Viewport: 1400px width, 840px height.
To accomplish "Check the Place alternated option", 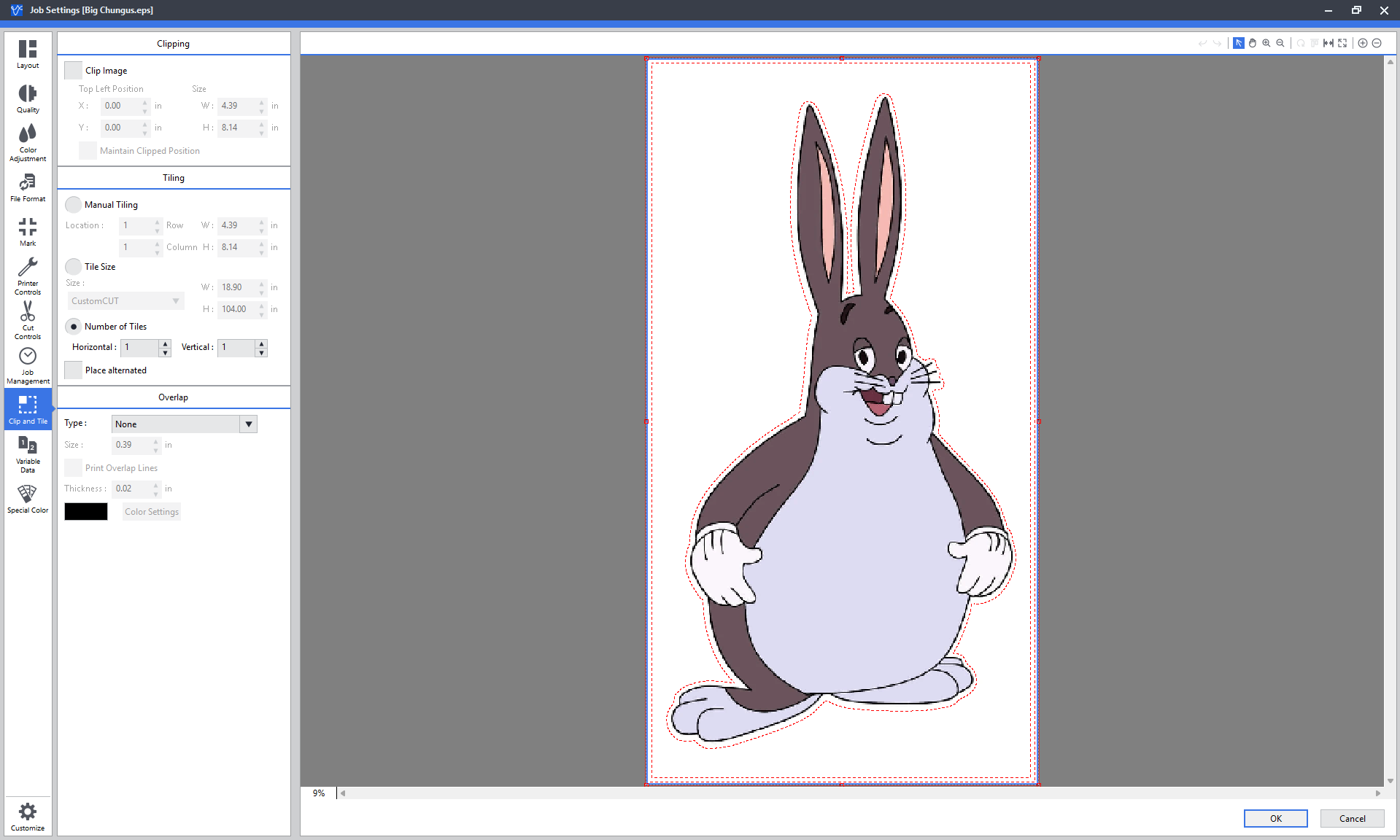I will [73, 370].
